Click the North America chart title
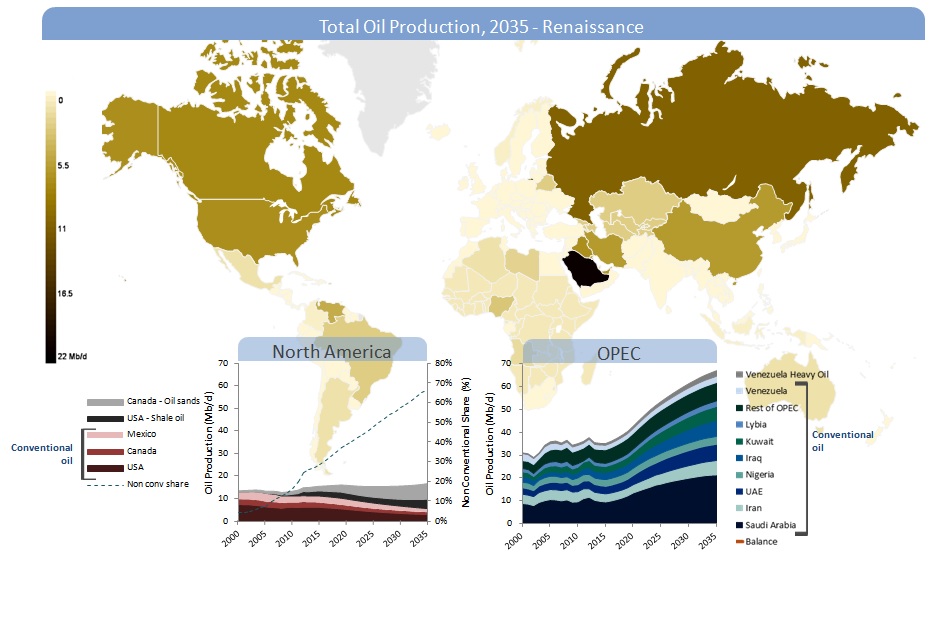This screenshot has height=617, width=929. point(332,351)
